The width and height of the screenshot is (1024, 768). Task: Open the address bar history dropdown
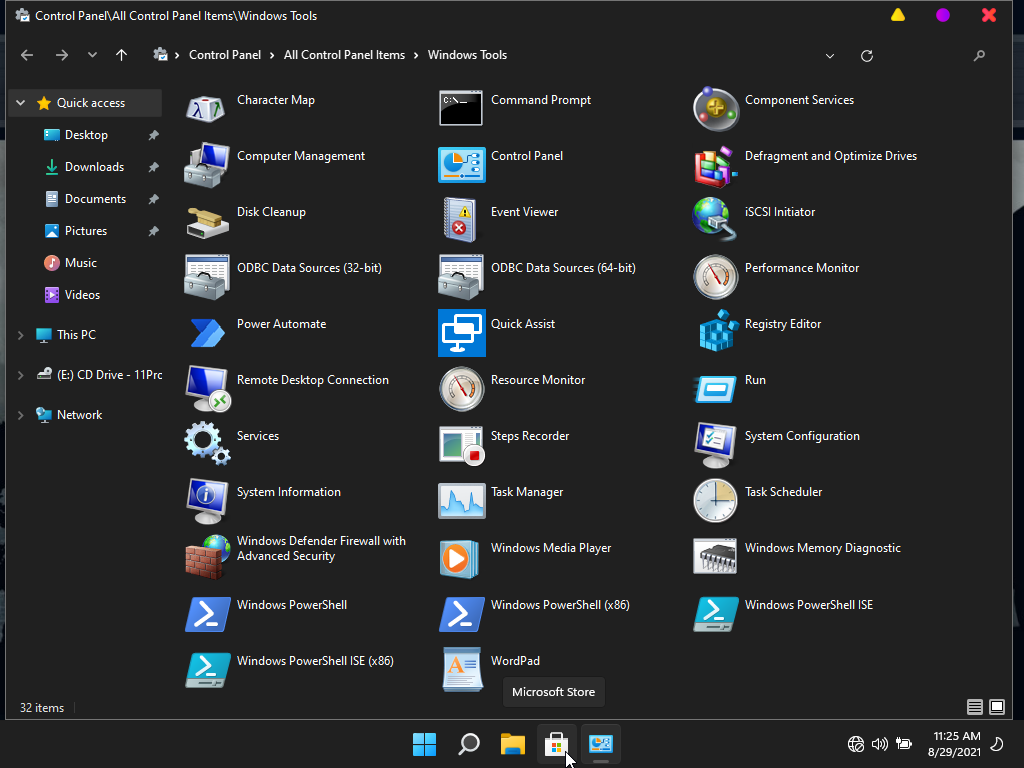coord(829,56)
